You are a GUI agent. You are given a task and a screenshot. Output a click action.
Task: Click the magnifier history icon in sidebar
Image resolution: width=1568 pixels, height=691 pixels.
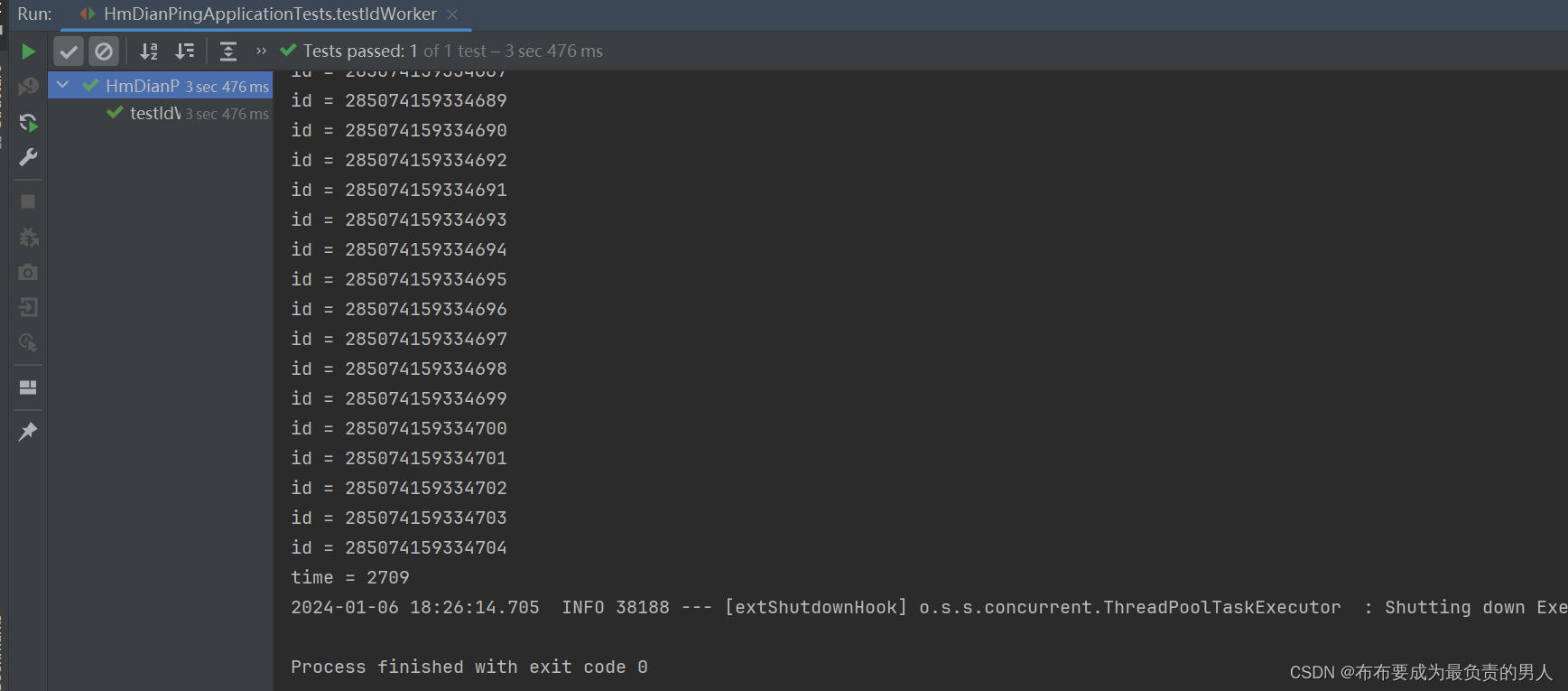click(28, 342)
